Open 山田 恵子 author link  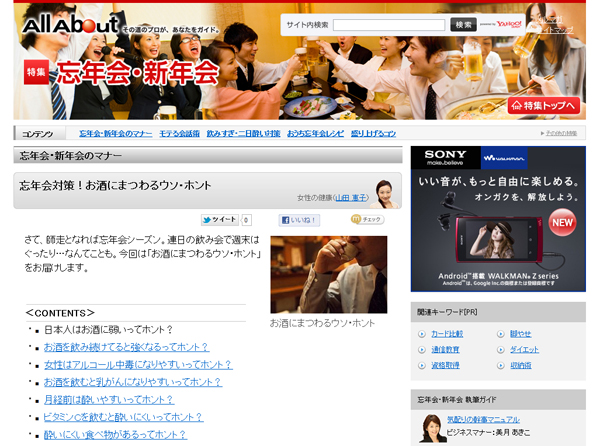[350, 197]
